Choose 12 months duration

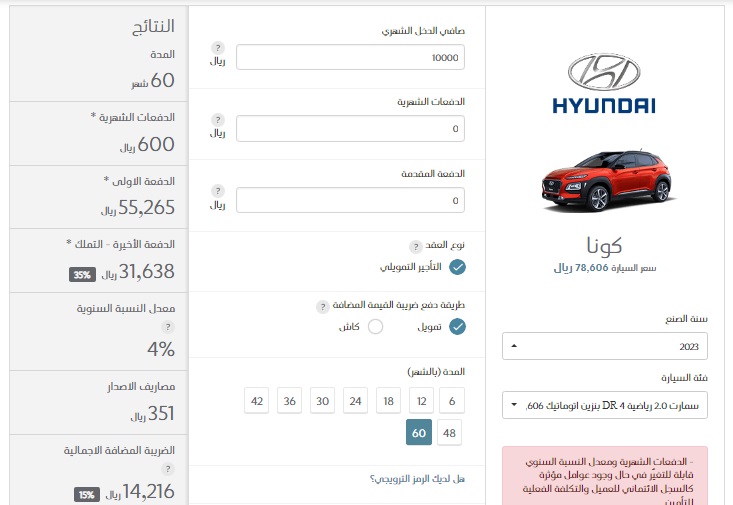(421, 400)
